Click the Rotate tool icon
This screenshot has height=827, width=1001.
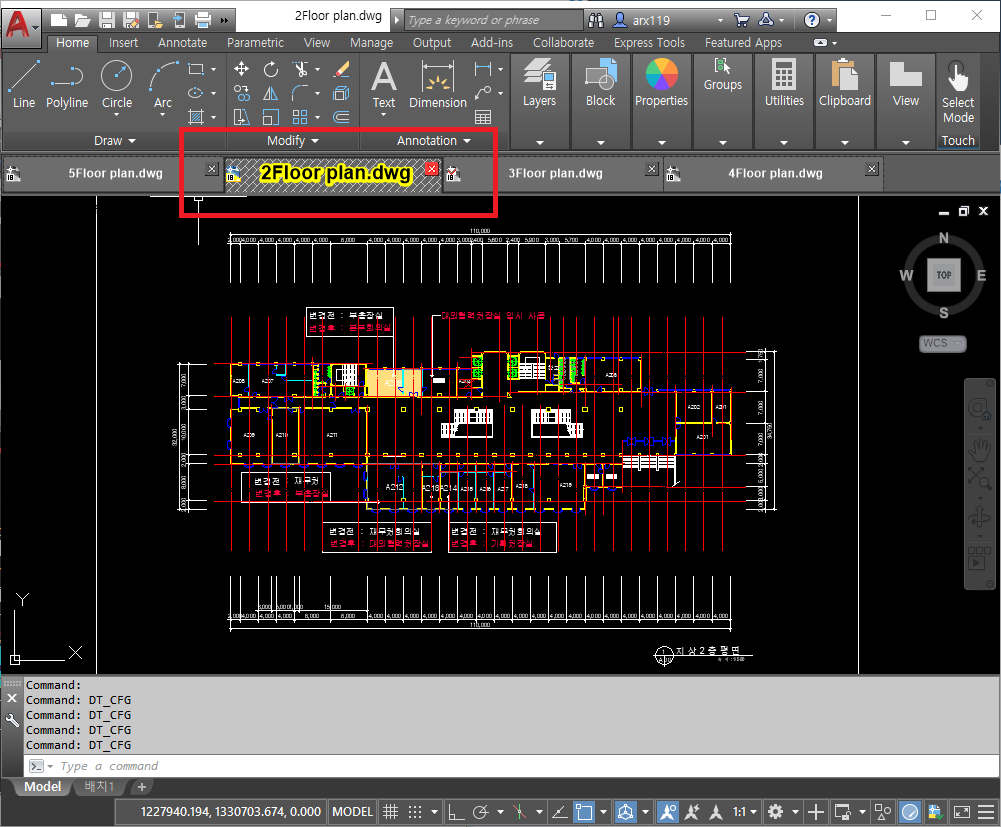pyautogui.click(x=271, y=69)
